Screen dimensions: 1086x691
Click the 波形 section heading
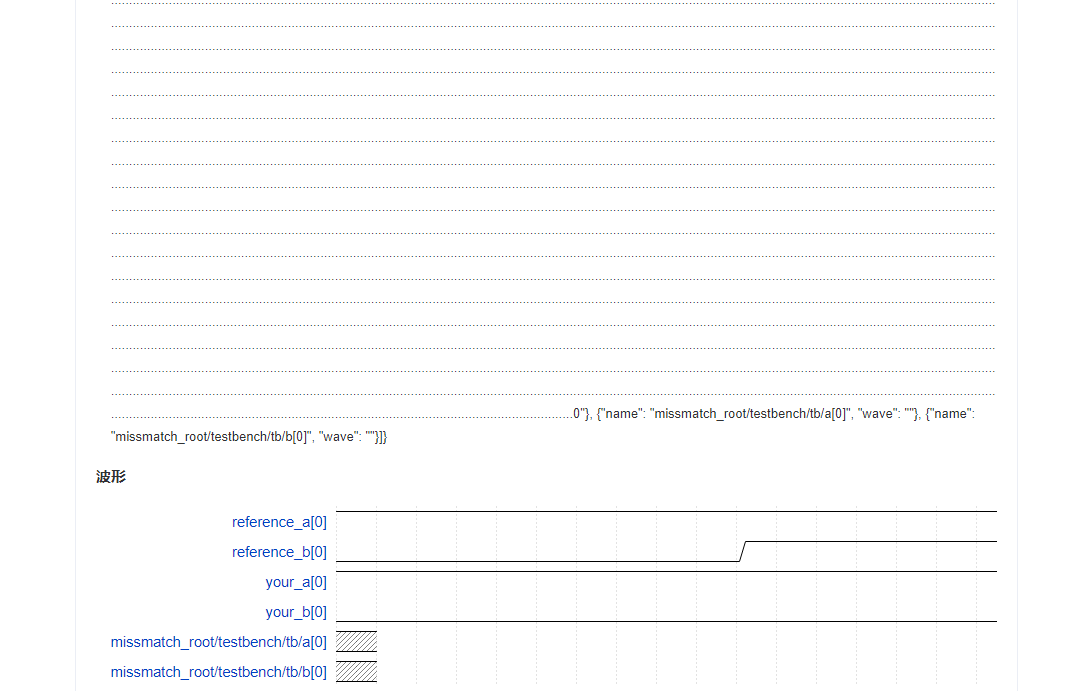click(110, 477)
